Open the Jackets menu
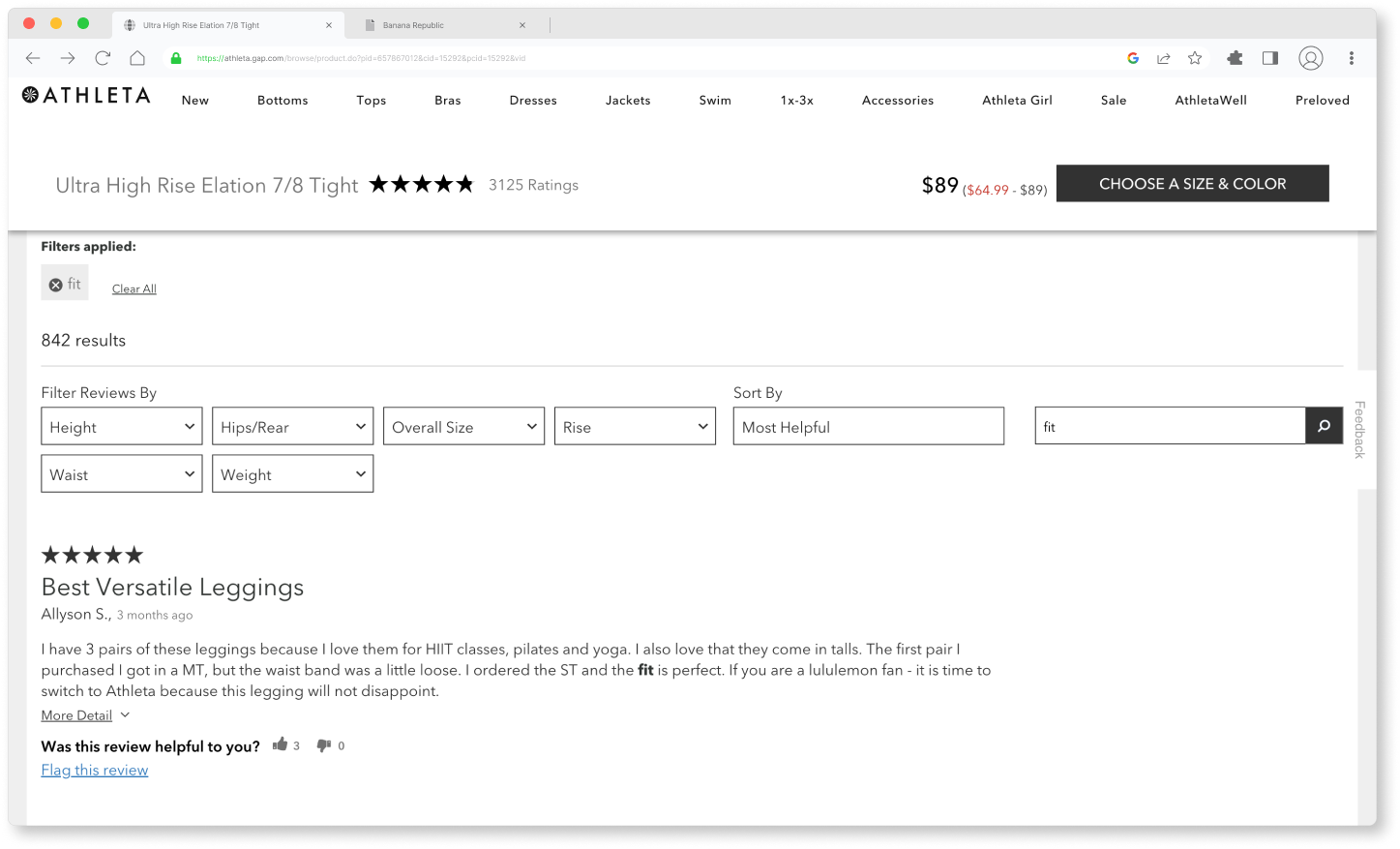 [x=628, y=100]
